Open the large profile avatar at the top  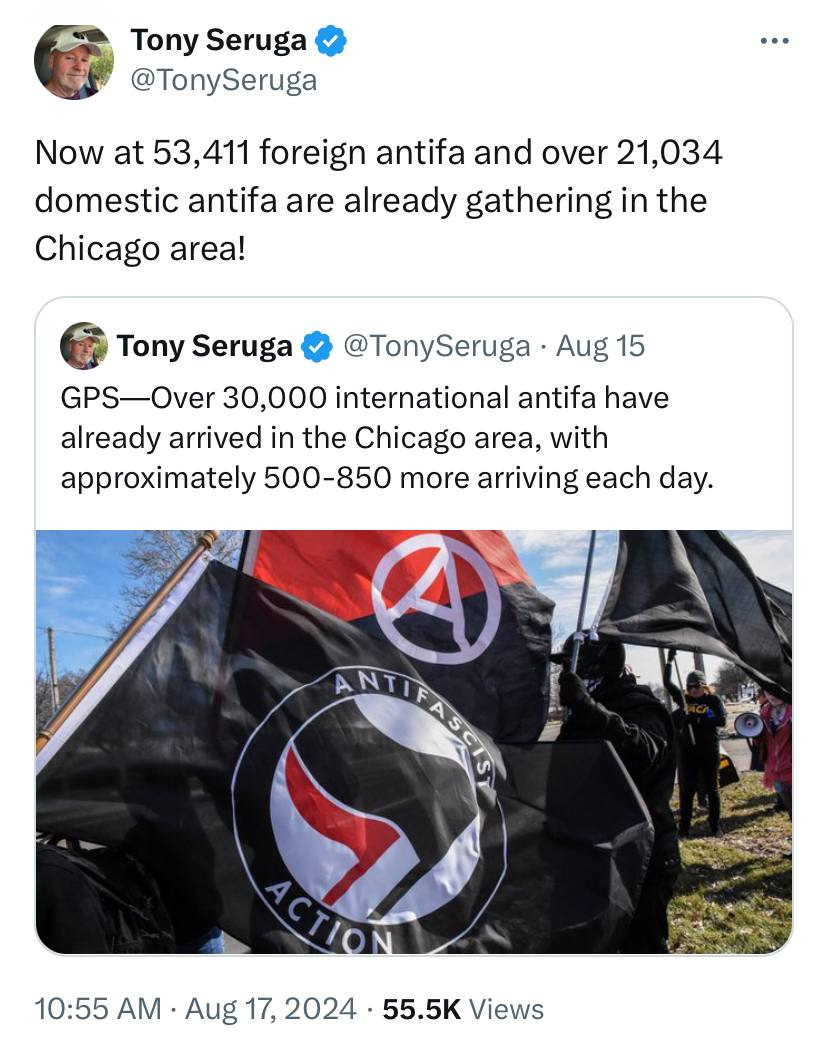[x=74, y=62]
